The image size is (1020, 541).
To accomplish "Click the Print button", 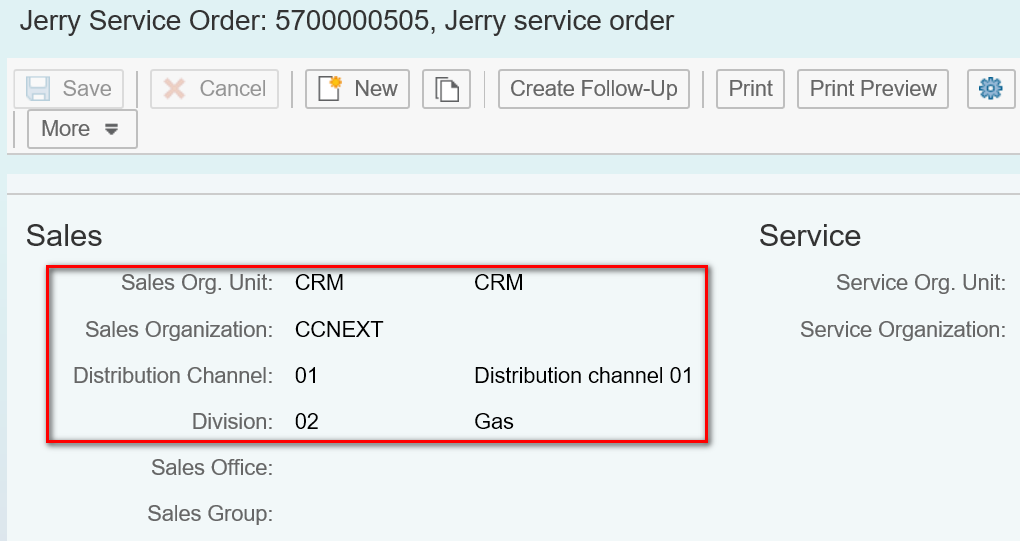I will 750,89.
